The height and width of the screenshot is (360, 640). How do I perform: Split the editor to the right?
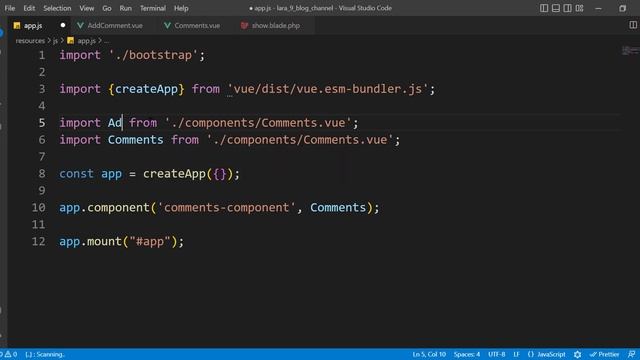coord(633,25)
